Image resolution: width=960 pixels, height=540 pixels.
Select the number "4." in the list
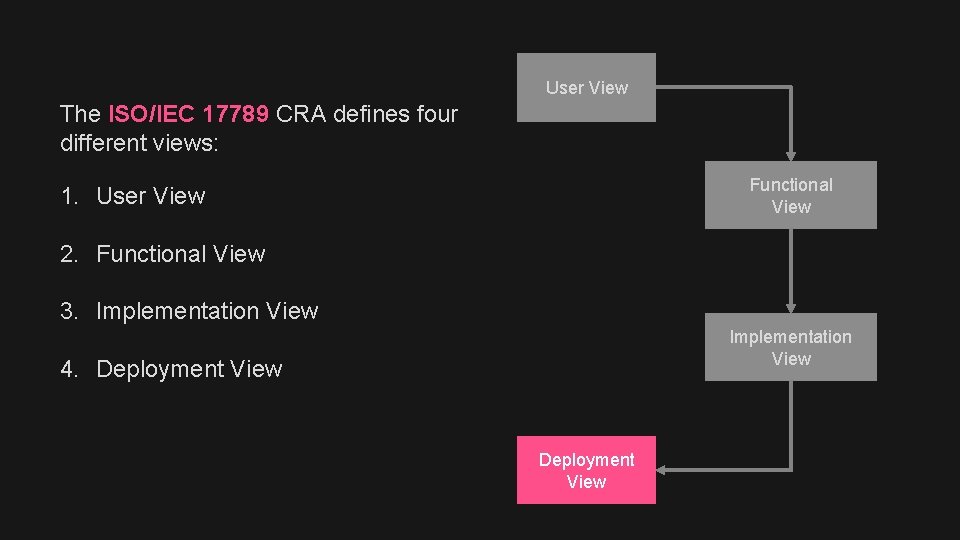[69, 369]
